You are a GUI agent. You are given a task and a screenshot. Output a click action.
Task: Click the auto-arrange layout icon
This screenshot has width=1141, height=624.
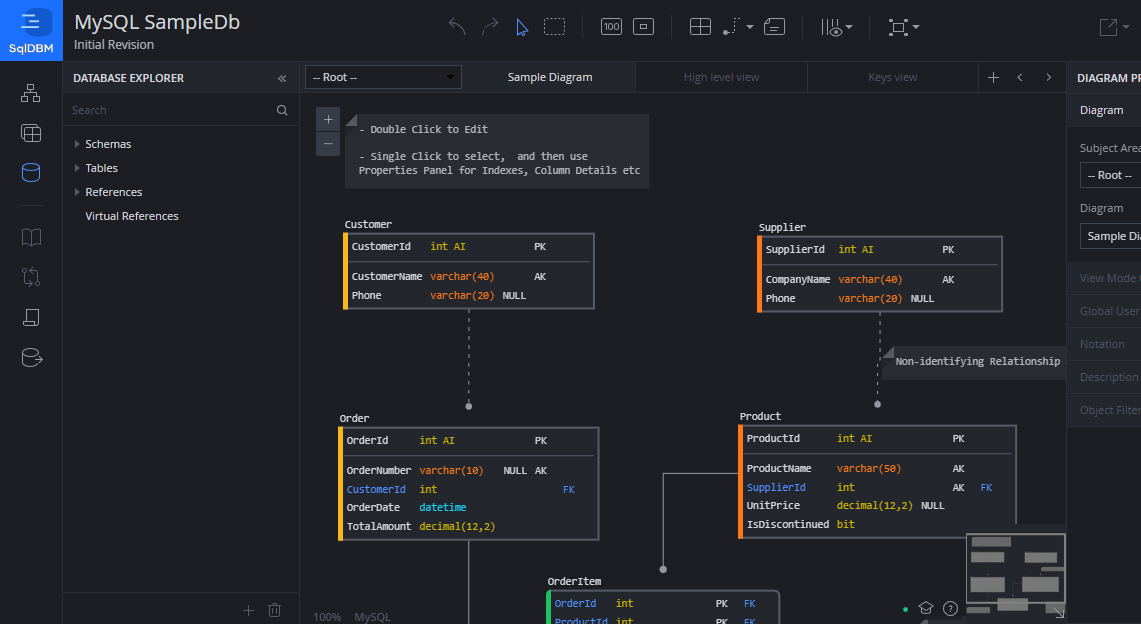pyautogui.click(x=898, y=28)
